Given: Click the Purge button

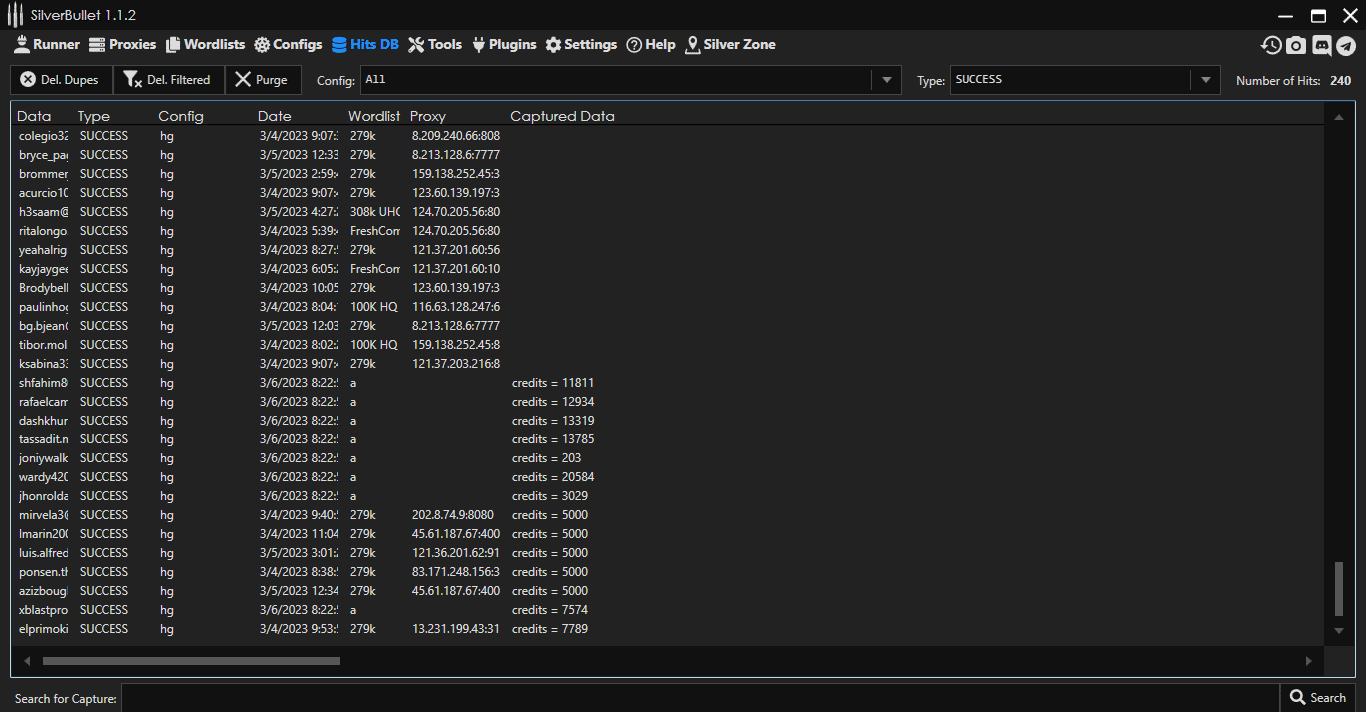Looking at the screenshot, I should 262,80.
